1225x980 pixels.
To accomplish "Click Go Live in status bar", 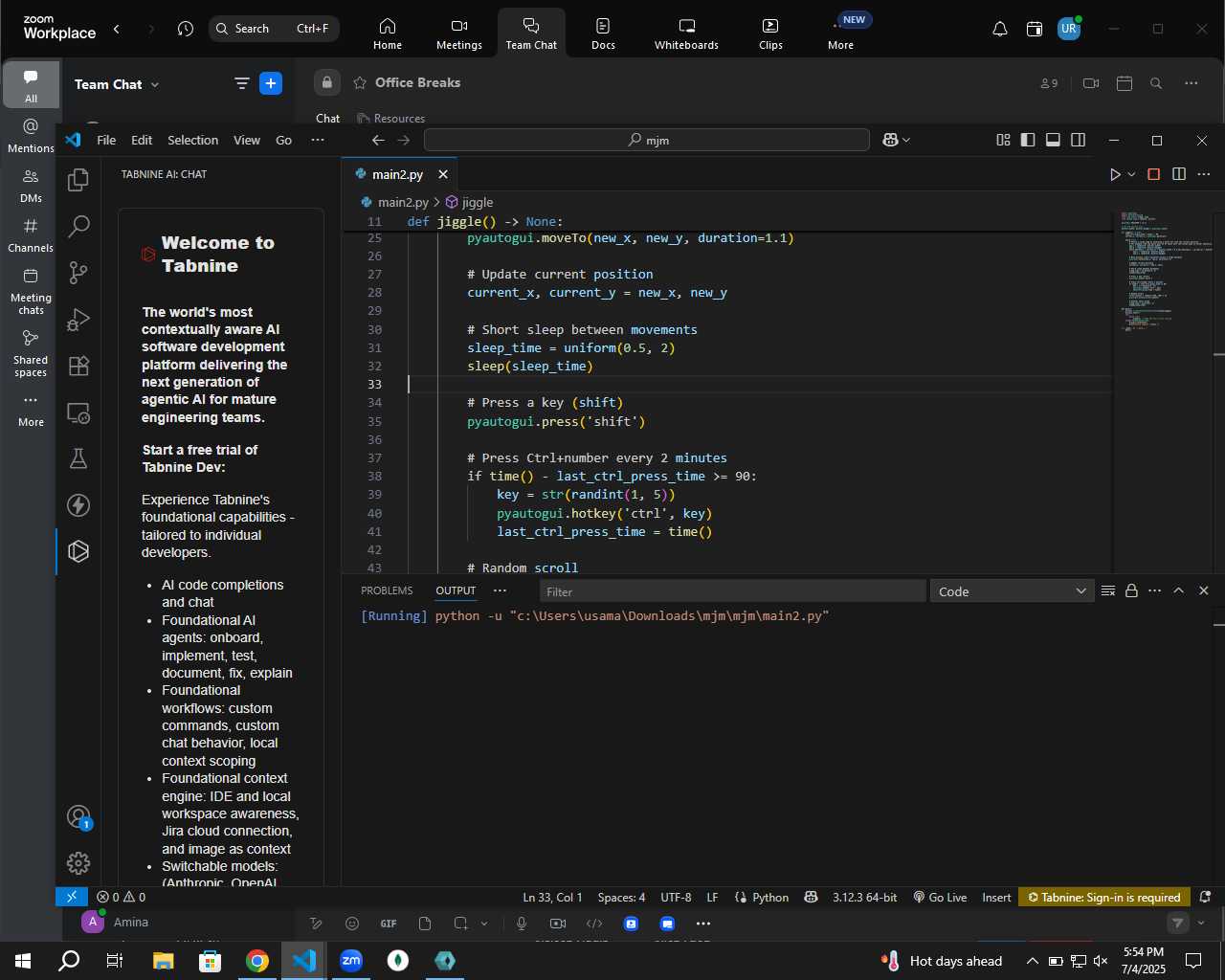I will pyautogui.click(x=940, y=897).
